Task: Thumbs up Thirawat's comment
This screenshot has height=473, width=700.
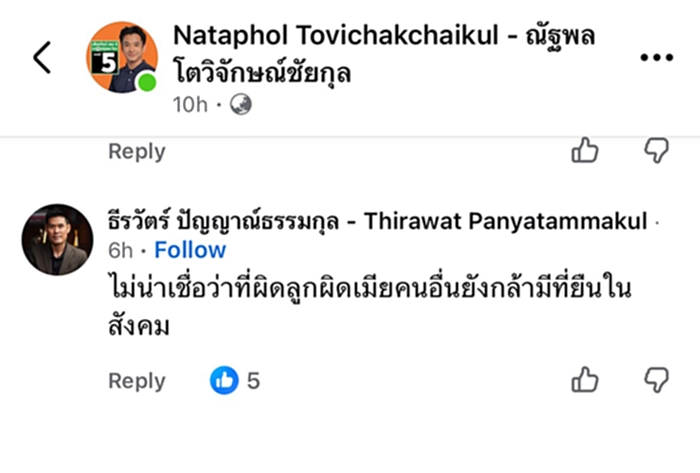Action: point(584,380)
